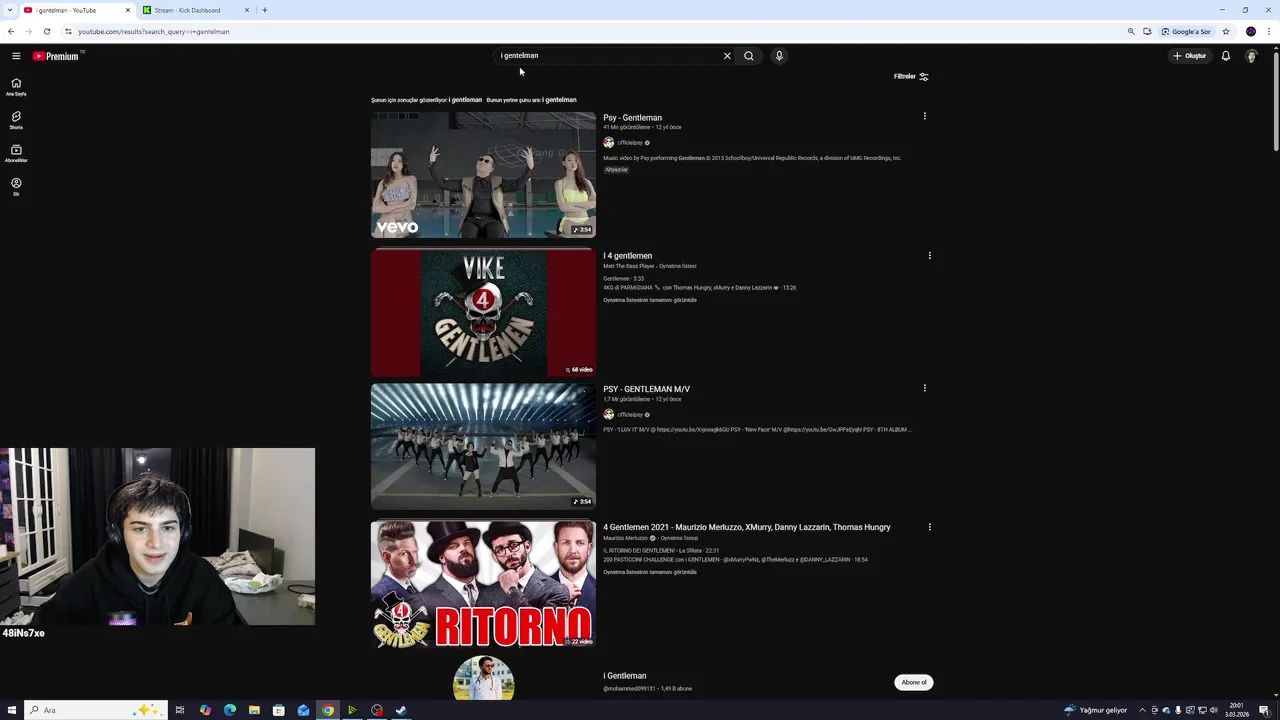Image resolution: width=1280 pixels, height=720 pixels.
Task: Close the Kick Dashboard tab
Action: tap(246, 10)
